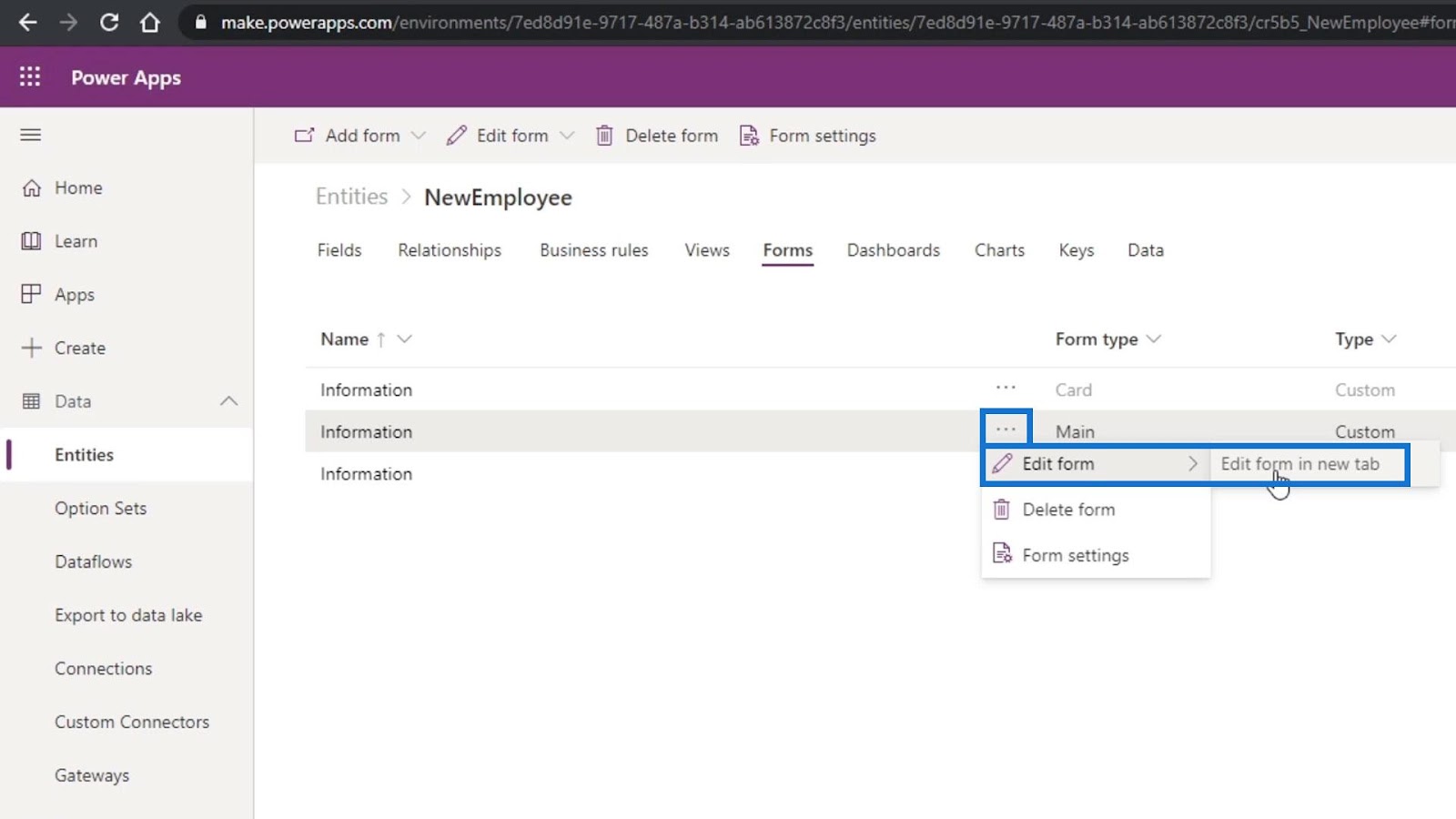Switch to the Business rules tab
The image size is (1456, 819).
click(594, 250)
